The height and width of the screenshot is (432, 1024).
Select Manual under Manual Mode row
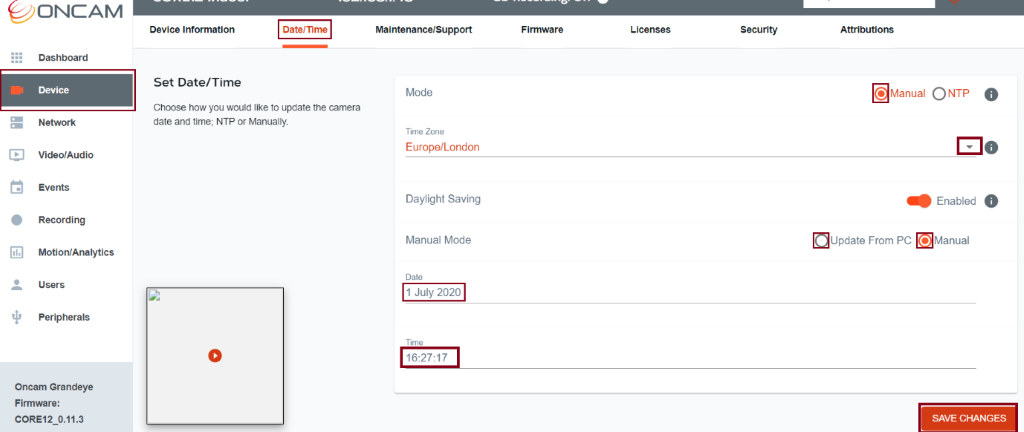925,241
